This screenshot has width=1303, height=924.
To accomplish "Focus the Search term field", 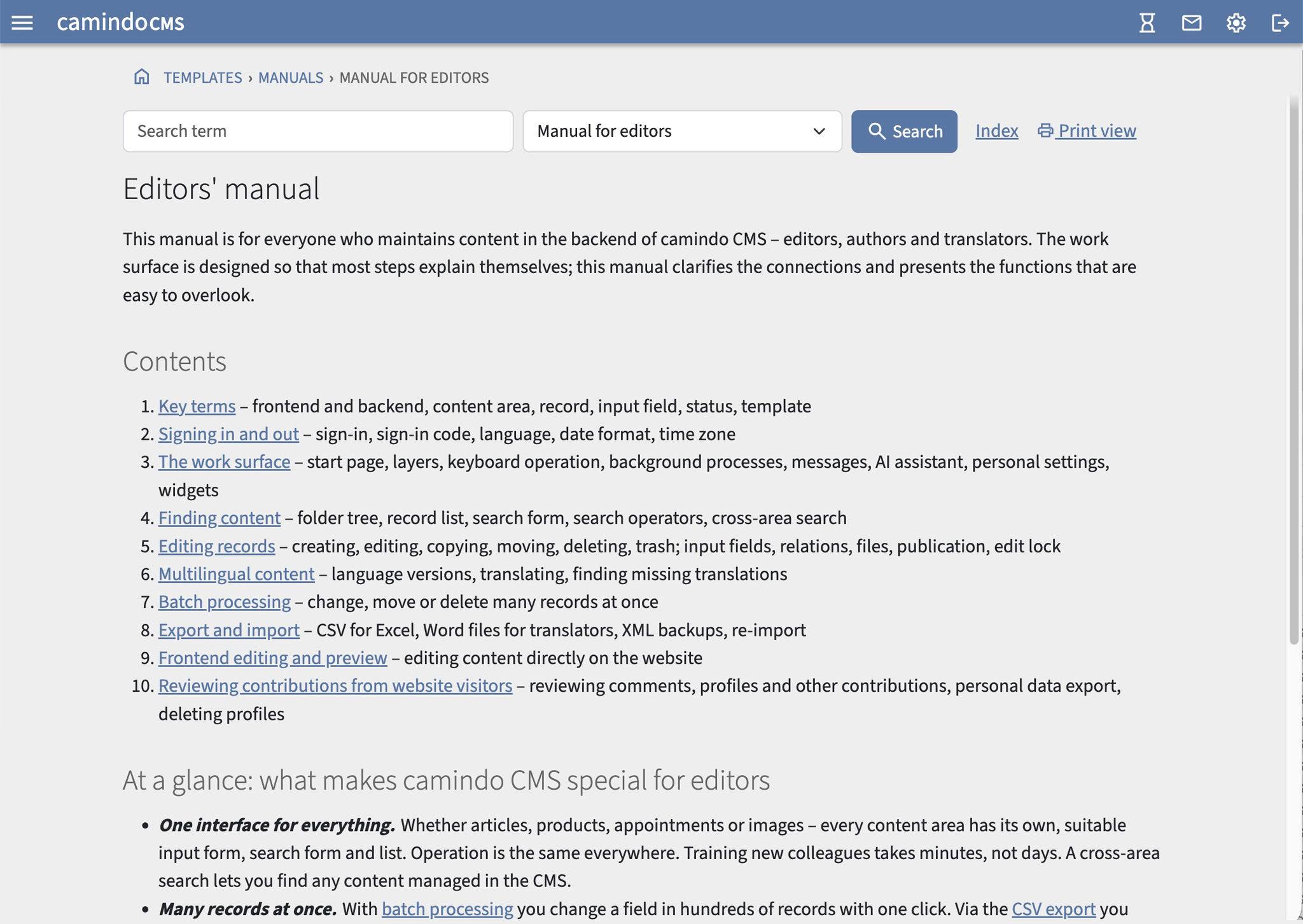I will tap(318, 131).
